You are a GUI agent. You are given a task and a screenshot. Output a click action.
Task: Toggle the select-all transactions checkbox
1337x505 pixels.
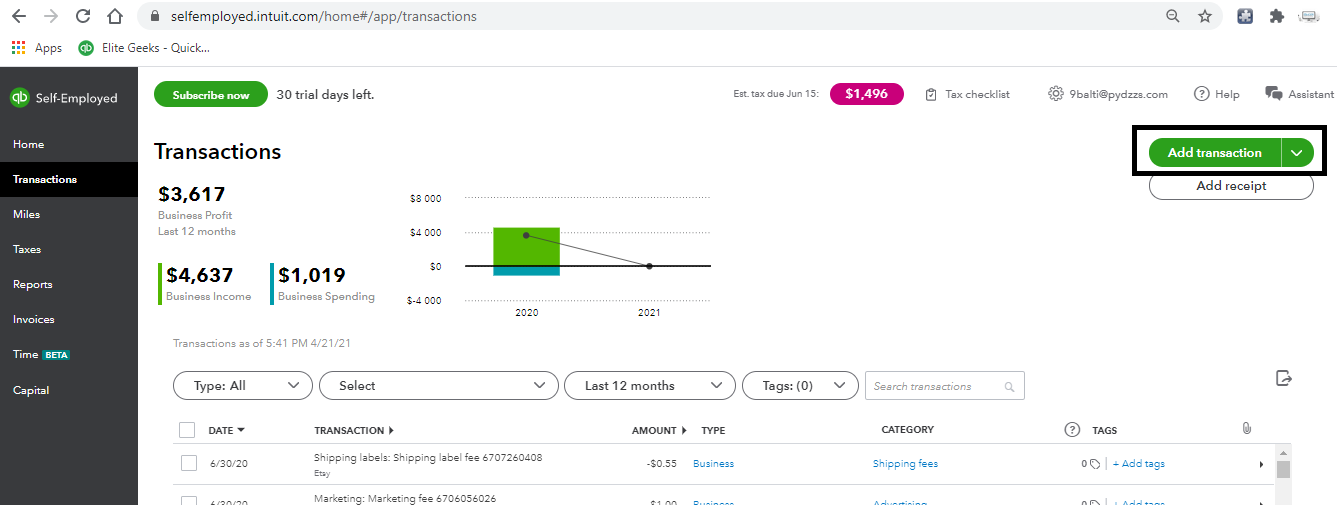[x=187, y=430]
